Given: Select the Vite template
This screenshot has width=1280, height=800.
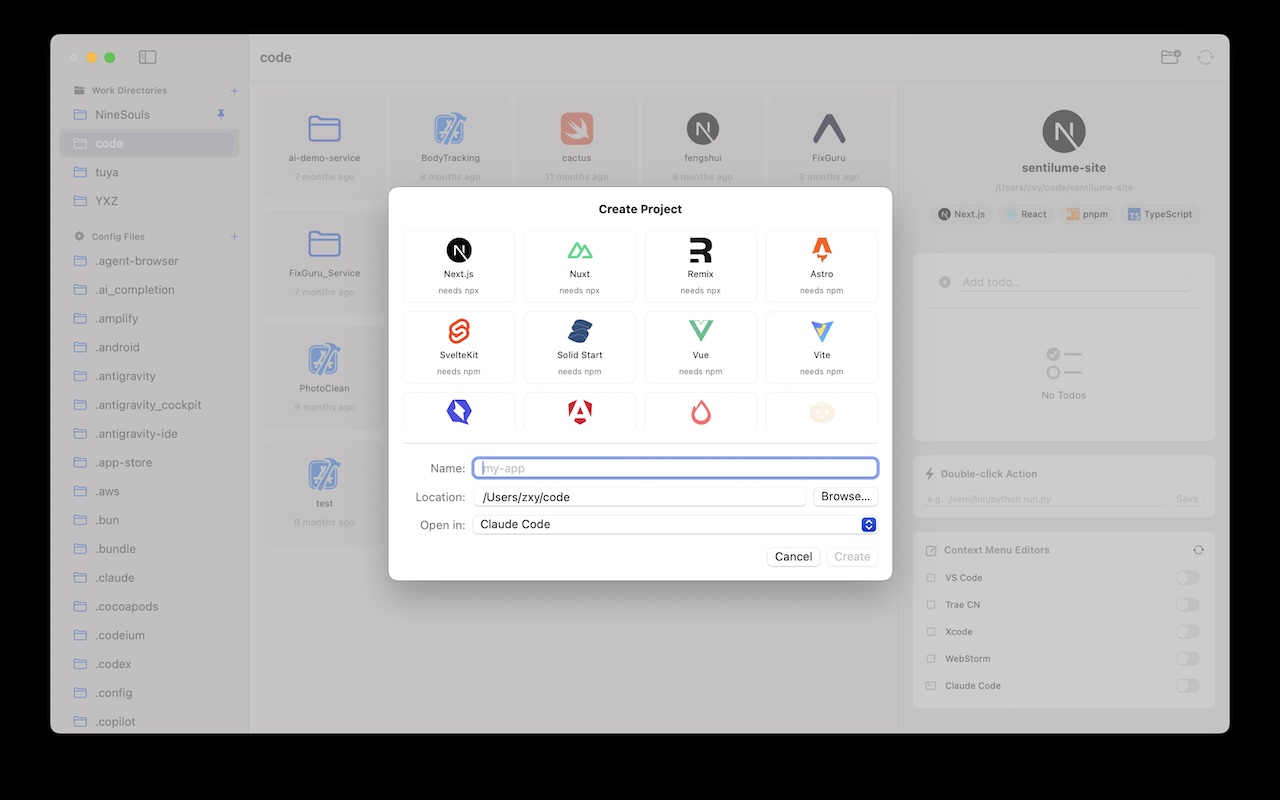Looking at the screenshot, I should (x=822, y=347).
